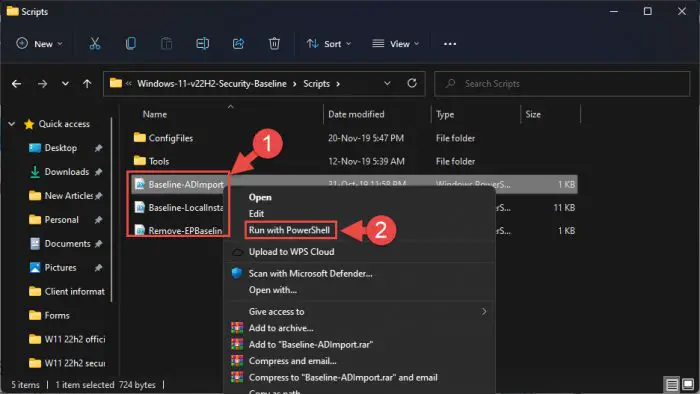Click the Quick access star icon

click(29, 124)
